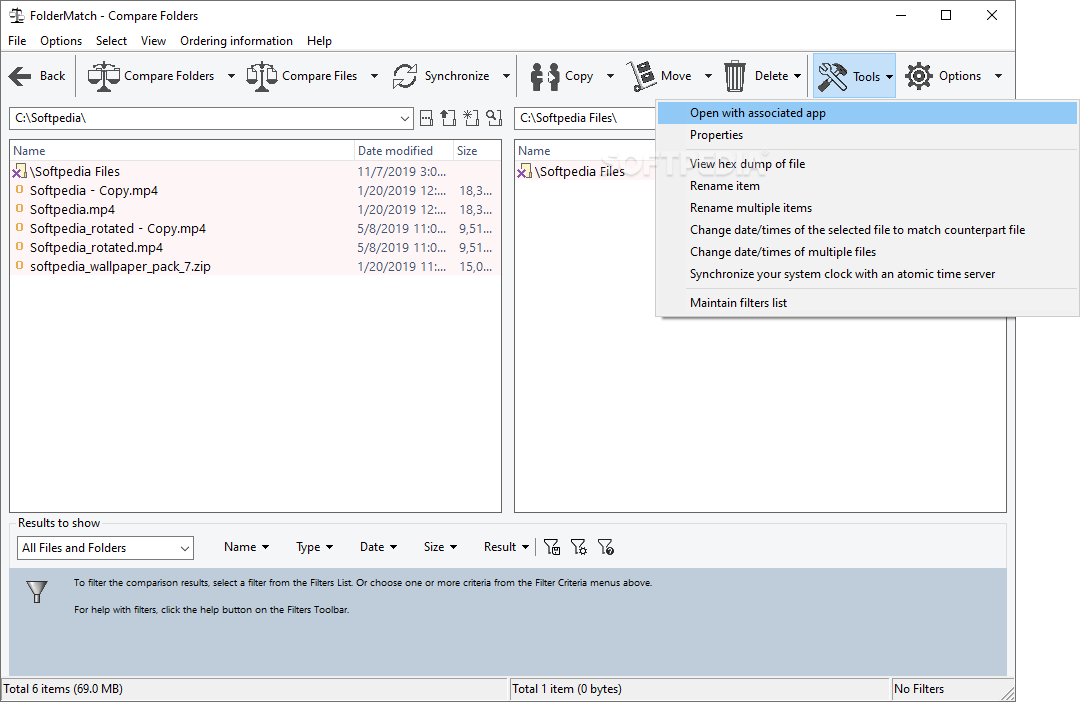
Task: Open the All Files and Folders combo box
Action: point(105,548)
